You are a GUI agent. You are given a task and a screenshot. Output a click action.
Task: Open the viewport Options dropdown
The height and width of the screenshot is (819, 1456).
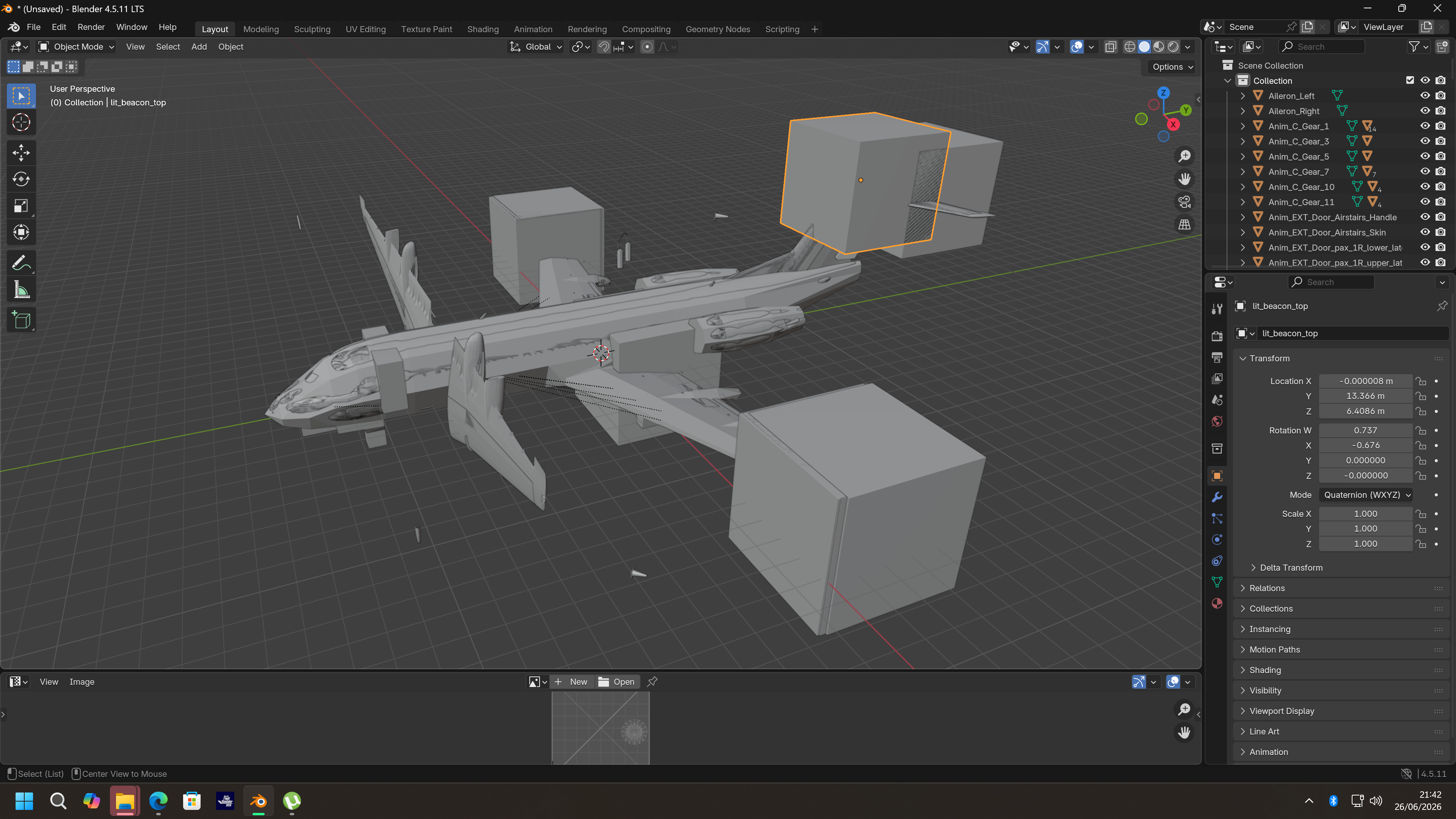(x=1173, y=67)
